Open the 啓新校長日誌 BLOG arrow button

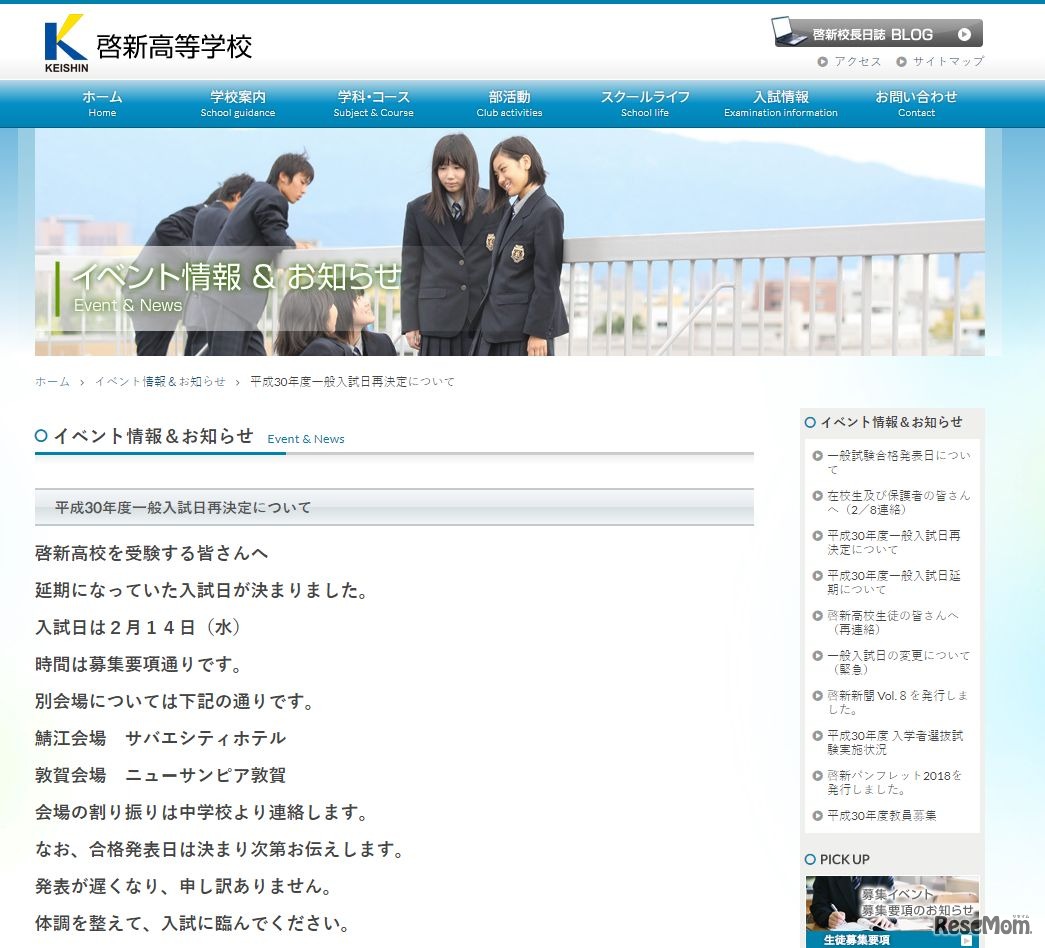[x=963, y=33]
